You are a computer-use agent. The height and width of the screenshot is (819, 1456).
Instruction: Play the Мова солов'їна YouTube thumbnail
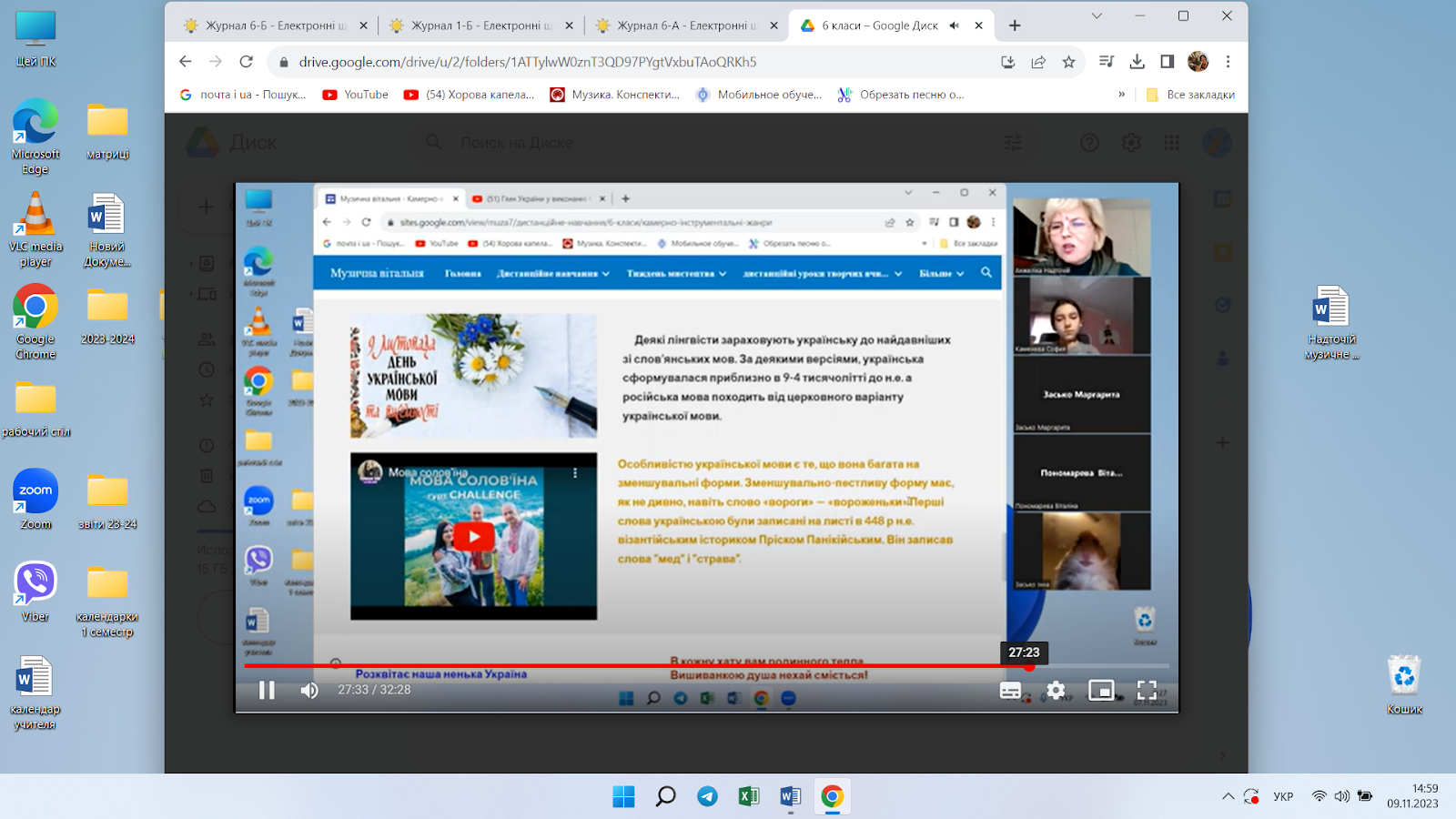click(x=473, y=536)
